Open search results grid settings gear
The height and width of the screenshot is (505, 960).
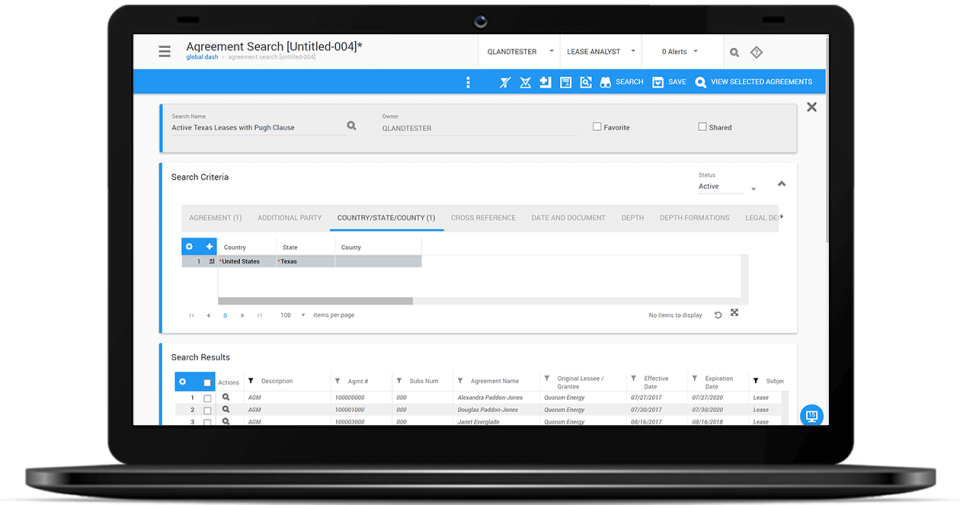click(182, 381)
